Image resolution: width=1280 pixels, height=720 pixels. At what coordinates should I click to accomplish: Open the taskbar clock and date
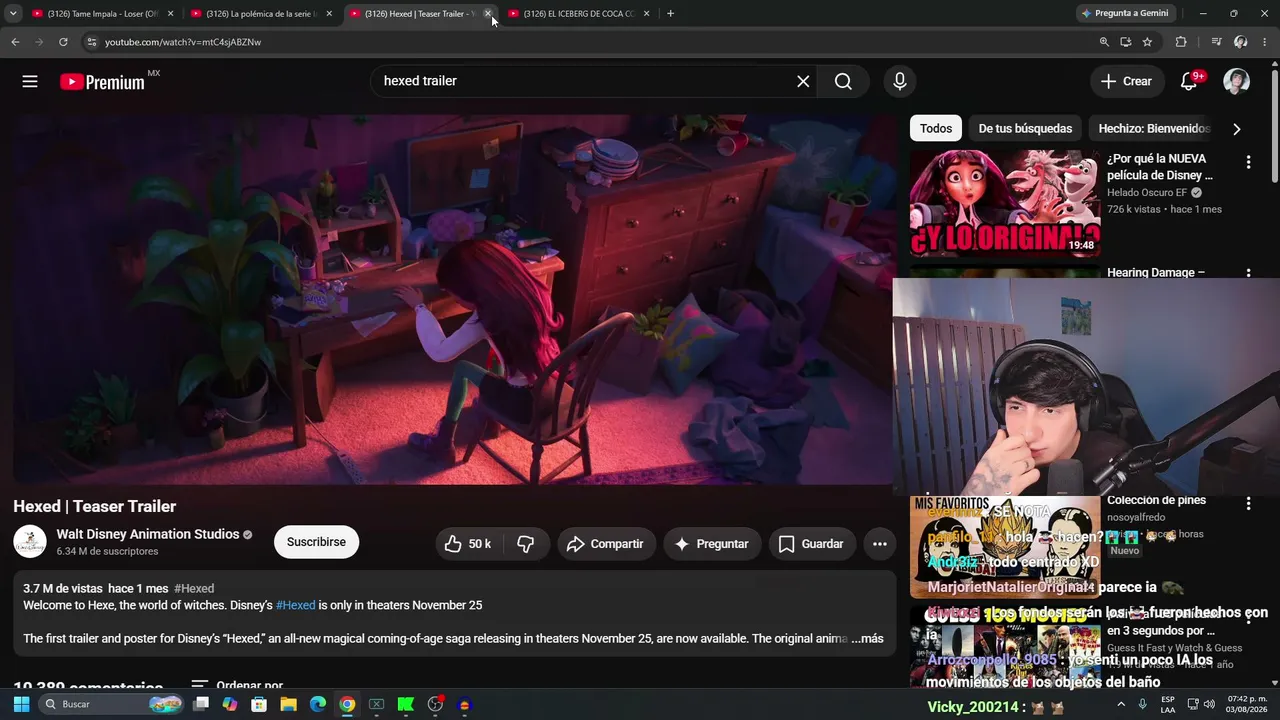(1247, 704)
